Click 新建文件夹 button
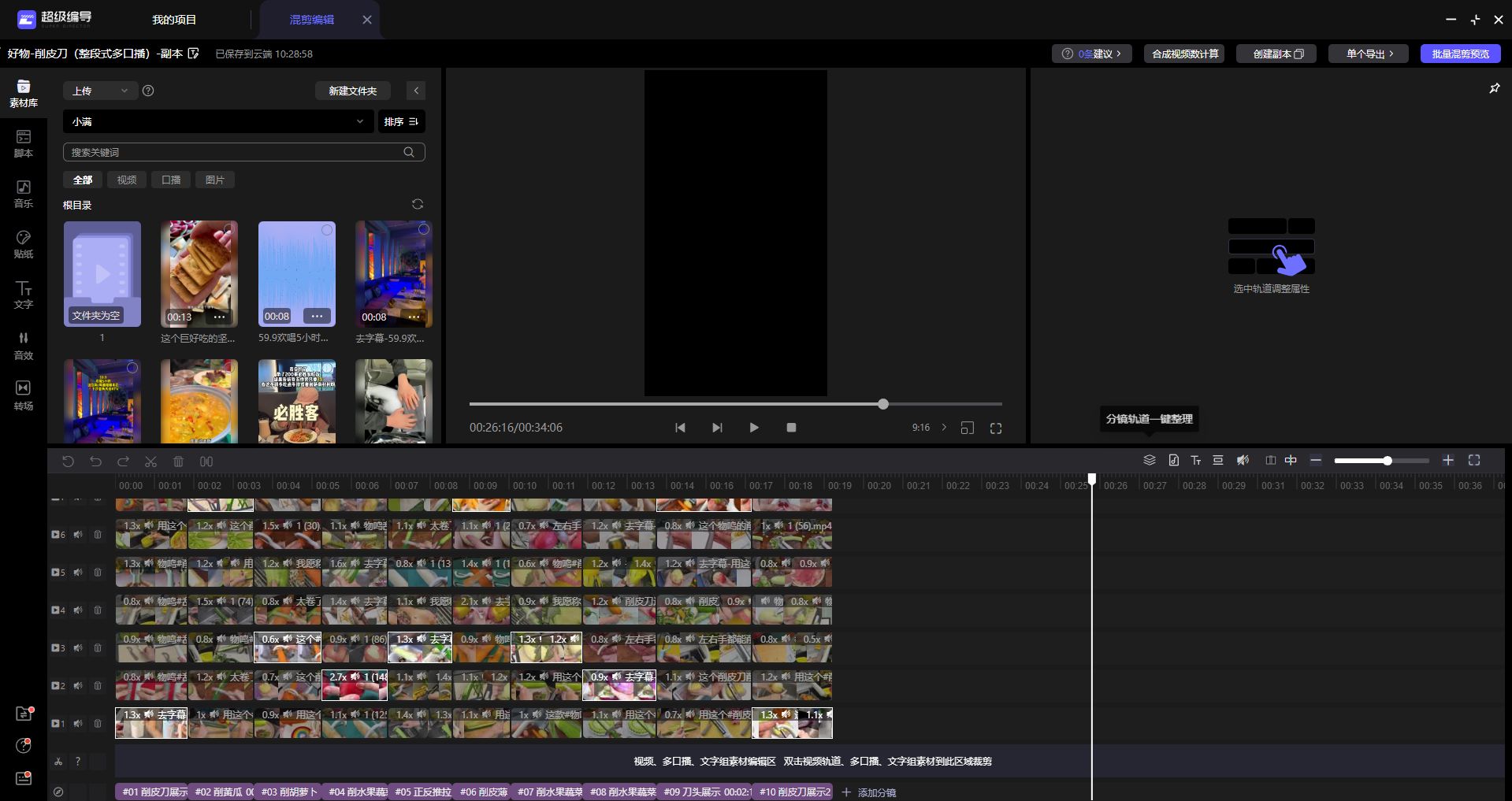1512x801 pixels. point(352,91)
